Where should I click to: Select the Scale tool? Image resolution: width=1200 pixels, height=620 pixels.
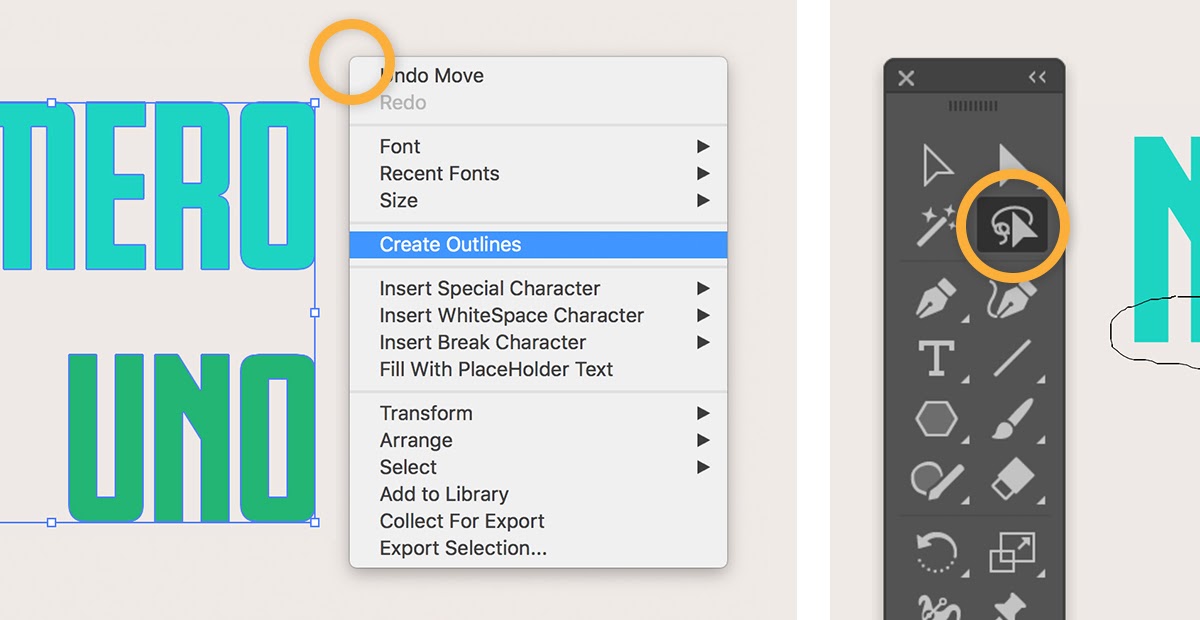(1012, 552)
